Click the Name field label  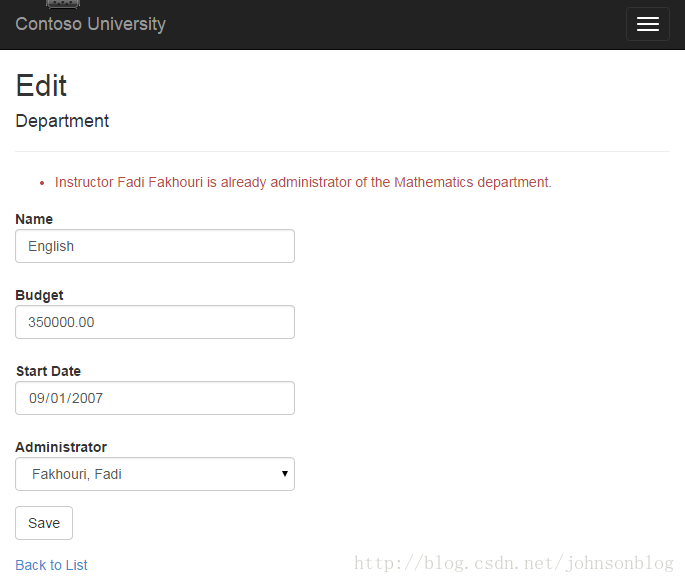(34, 219)
